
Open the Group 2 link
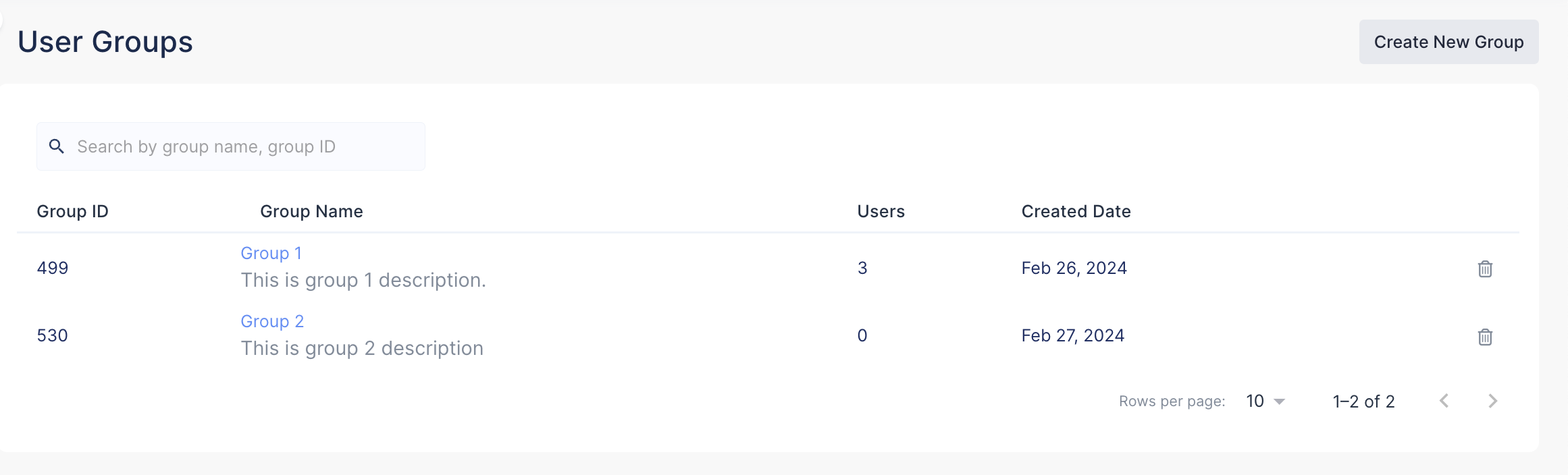click(x=272, y=321)
